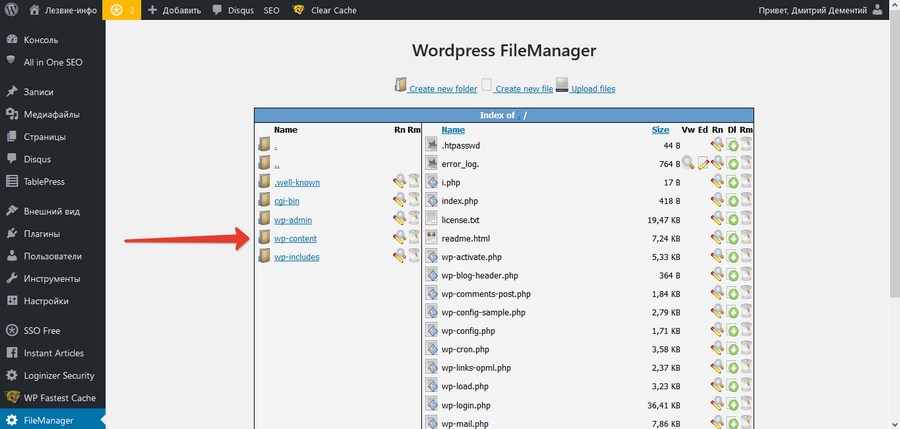Open Плагины in the admin sidebar
900x429 pixels.
coord(44,234)
